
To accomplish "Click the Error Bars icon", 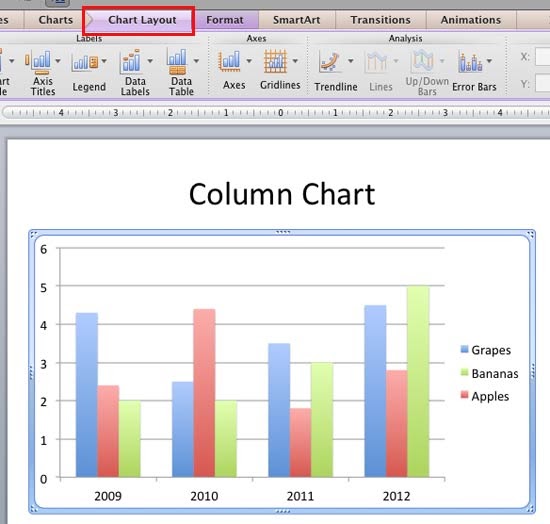I will click(470, 62).
